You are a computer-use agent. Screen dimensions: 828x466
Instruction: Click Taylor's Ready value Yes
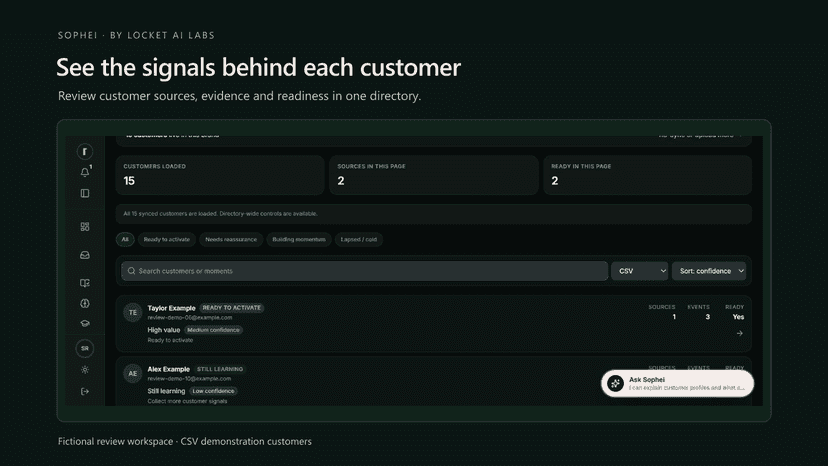[738, 317]
